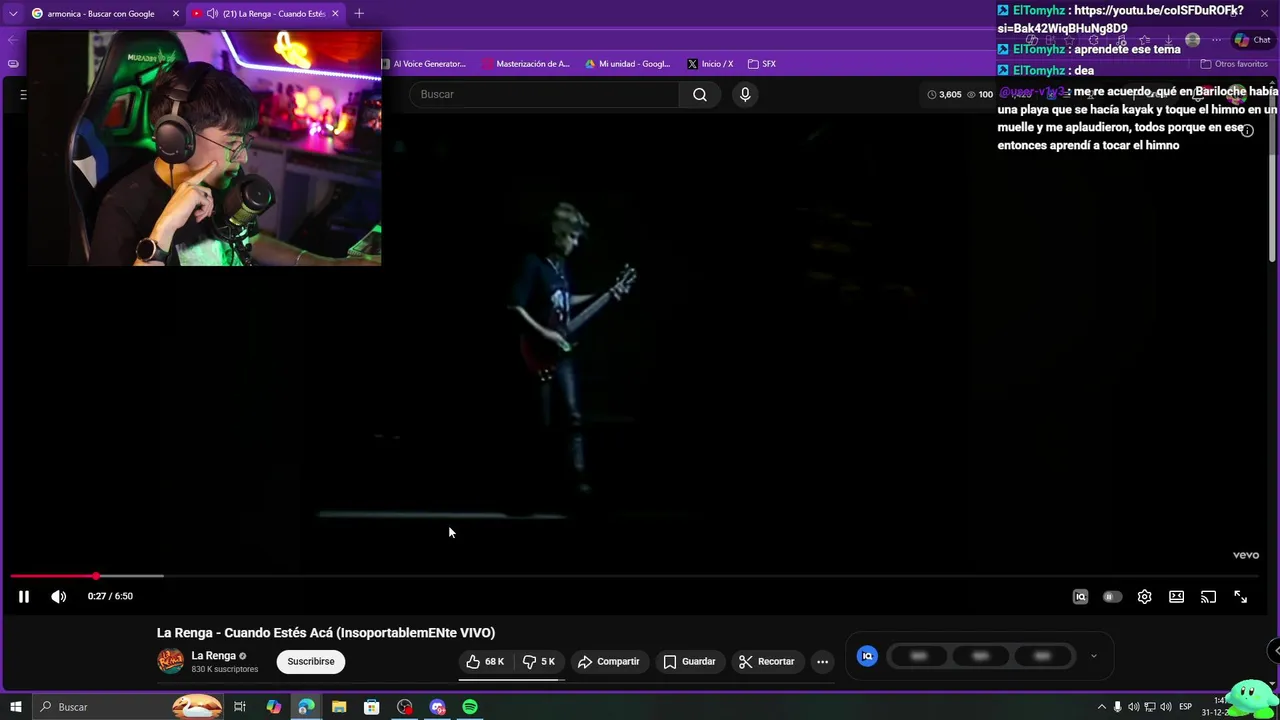Open the SFX bookmarks folder

(762, 64)
